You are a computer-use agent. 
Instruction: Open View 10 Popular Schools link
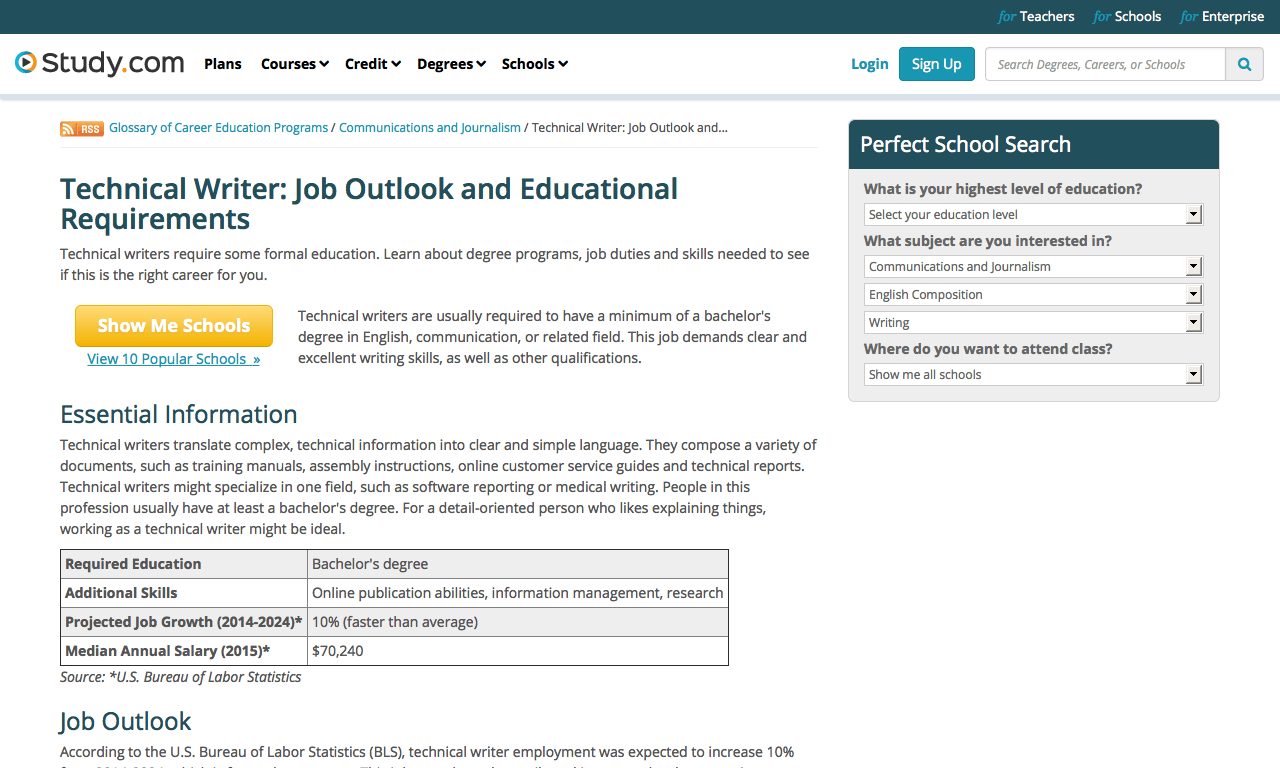pos(173,359)
